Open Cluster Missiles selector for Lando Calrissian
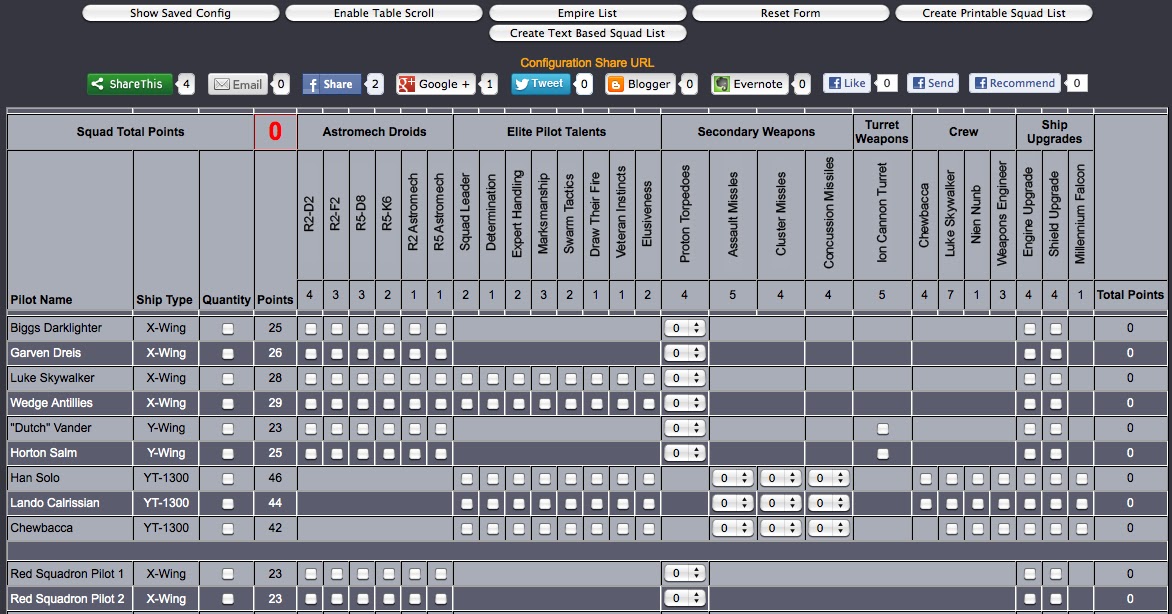This screenshot has height=614, width=1172. [x=780, y=503]
